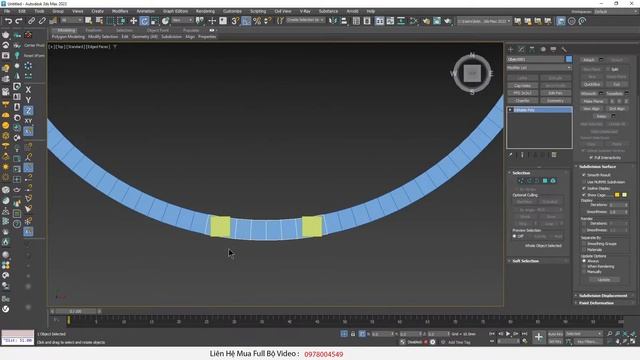Open the Motion command panel tab
640x360 pixels.
point(543,49)
